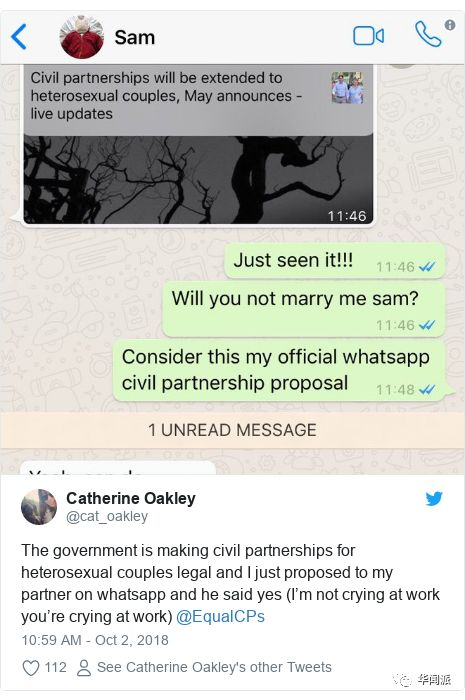Open the small couple thumbnail in preview
Image resolution: width=465 pixels, height=700 pixels.
(347, 88)
